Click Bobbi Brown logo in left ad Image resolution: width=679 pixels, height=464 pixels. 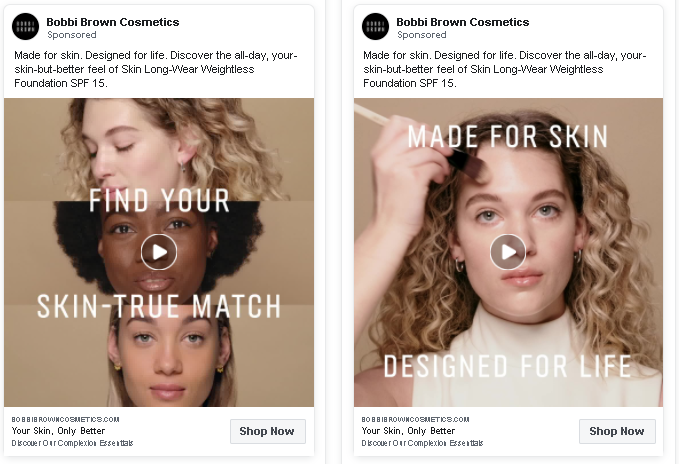click(26, 26)
